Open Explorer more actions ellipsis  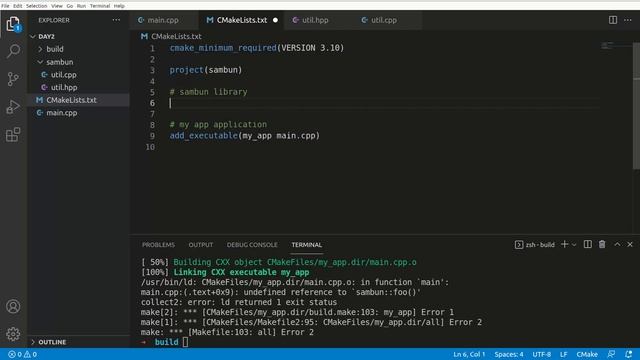coord(116,20)
